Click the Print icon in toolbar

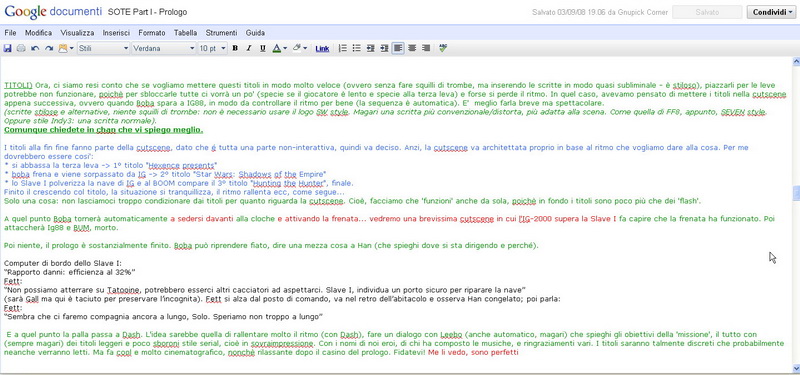[x=21, y=48]
